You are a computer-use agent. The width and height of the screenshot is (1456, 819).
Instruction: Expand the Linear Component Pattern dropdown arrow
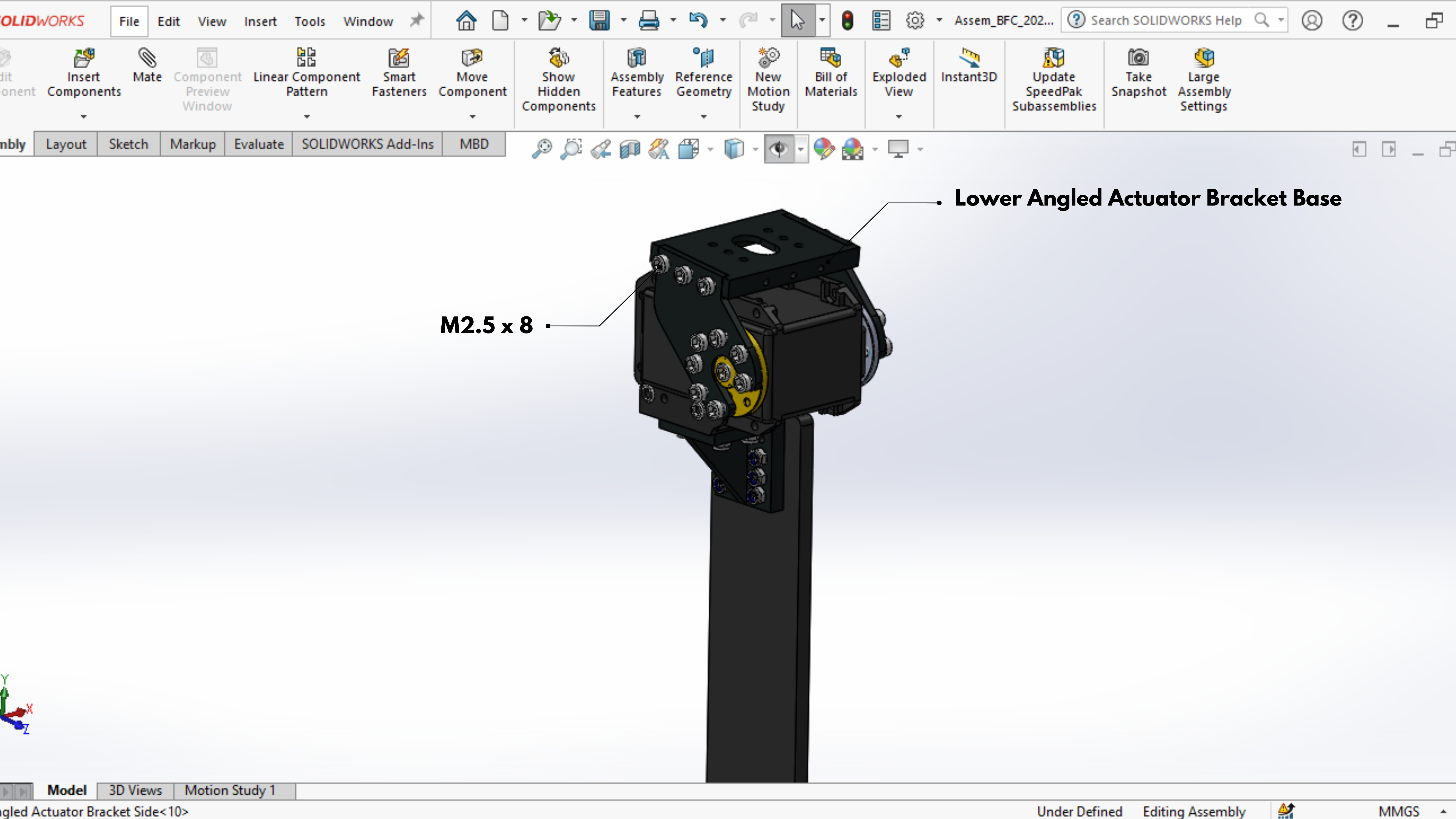pos(307,116)
